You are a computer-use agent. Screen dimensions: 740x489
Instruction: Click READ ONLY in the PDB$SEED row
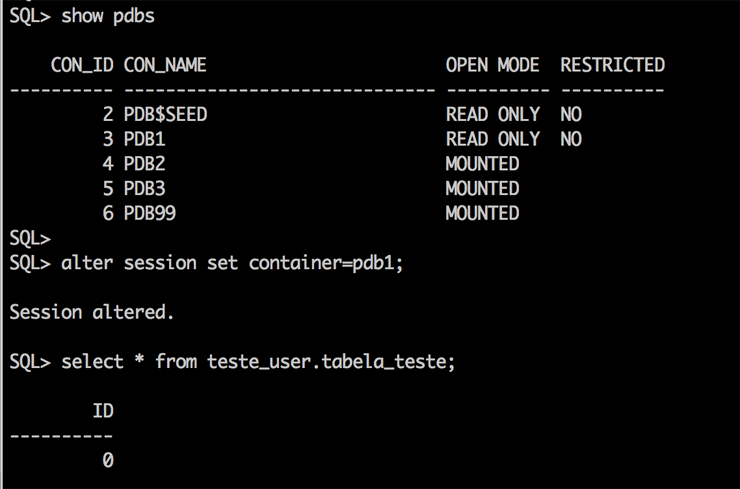tap(492, 114)
